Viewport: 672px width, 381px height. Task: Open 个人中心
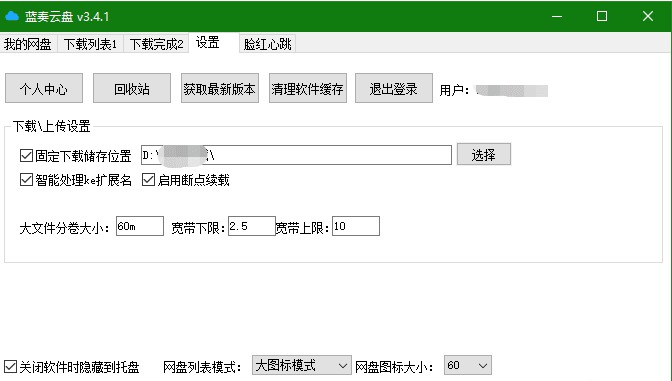point(44,88)
